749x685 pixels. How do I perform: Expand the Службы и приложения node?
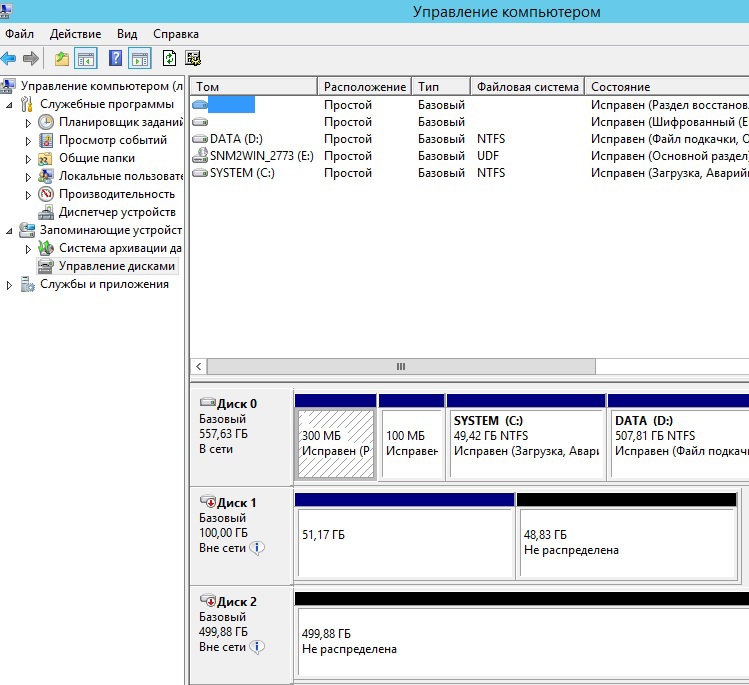(9, 285)
